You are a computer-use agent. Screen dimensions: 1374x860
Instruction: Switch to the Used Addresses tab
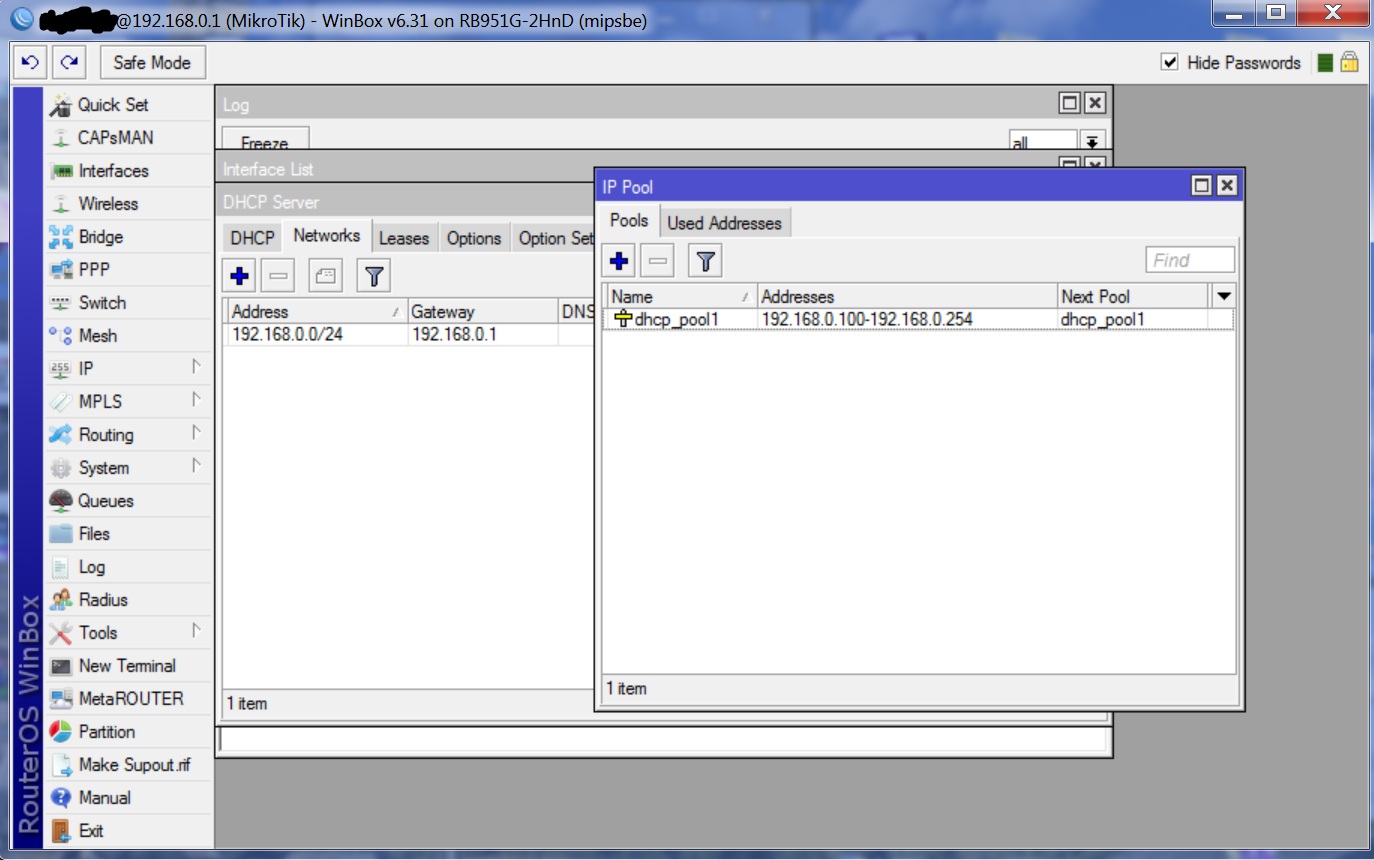pyautogui.click(x=724, y=223)
